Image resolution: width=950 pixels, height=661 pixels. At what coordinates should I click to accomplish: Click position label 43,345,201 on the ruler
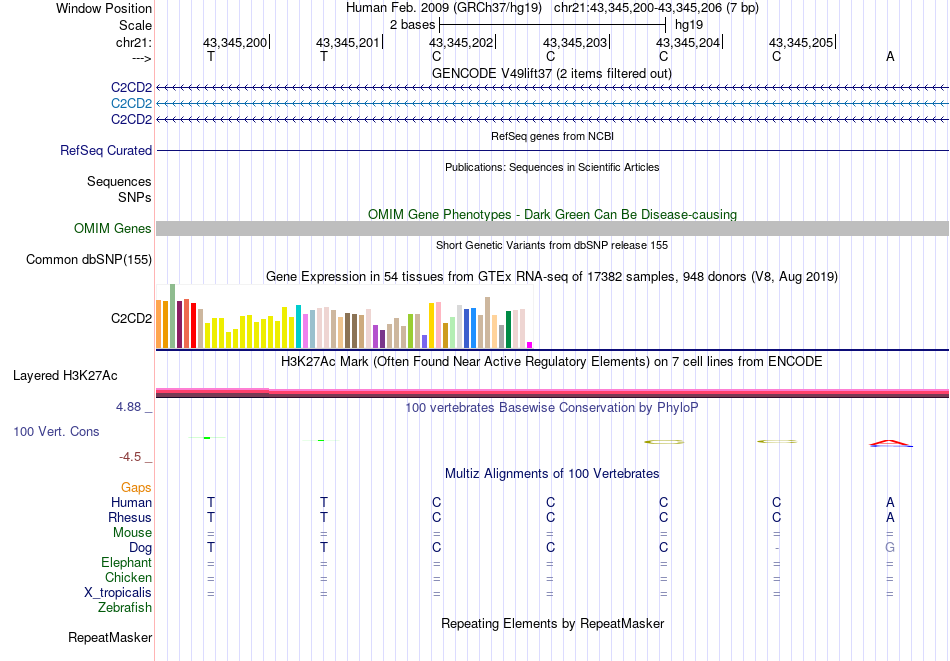point(348,42)
